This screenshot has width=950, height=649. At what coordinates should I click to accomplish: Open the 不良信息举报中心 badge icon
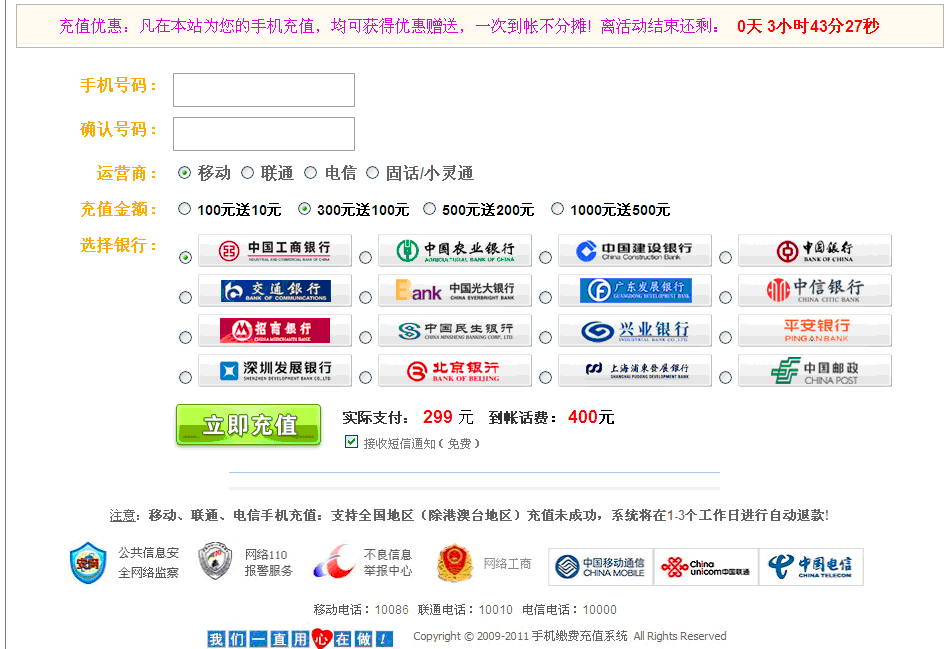click(x=334, y=562)
